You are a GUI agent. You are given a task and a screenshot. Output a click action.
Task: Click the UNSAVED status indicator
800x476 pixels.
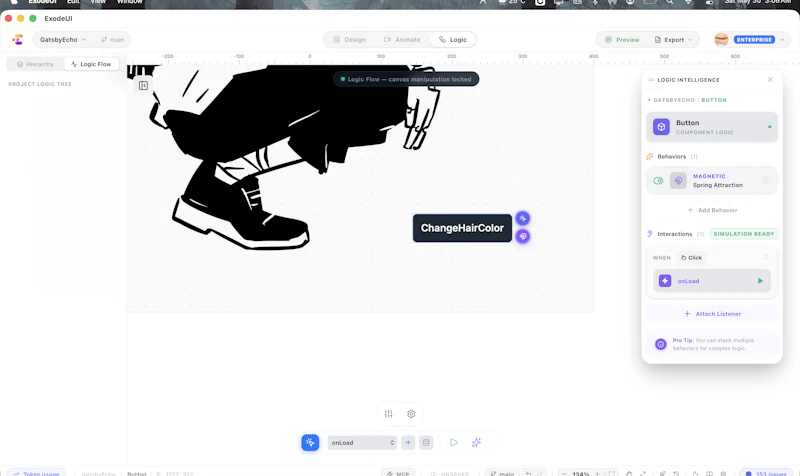coord(450,473)
